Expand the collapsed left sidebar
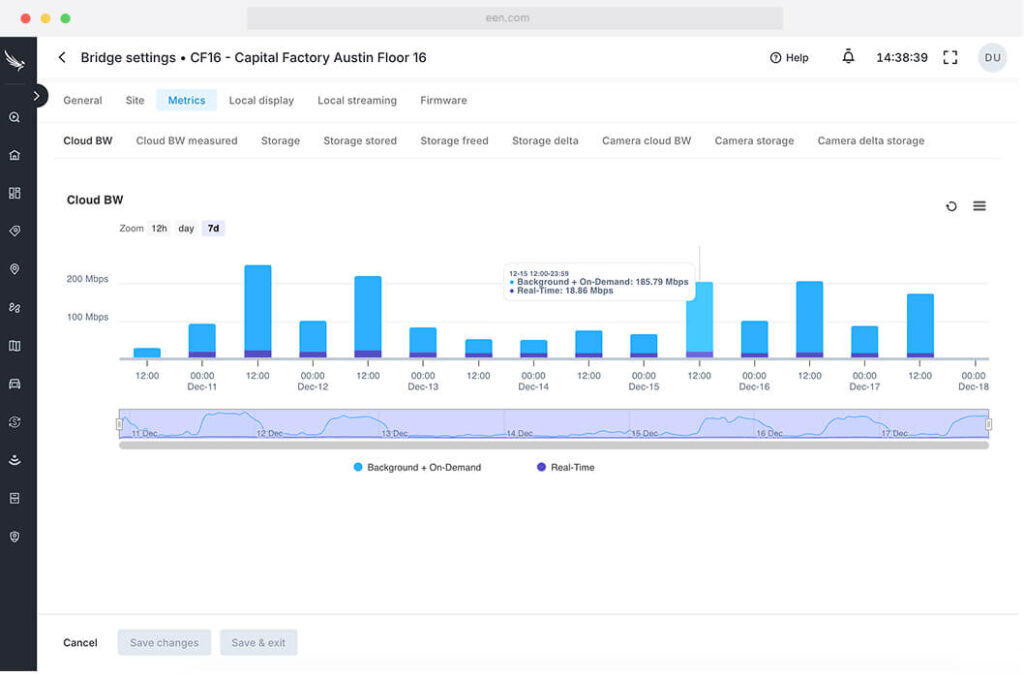The height and width of the screenshot is (677, 1024). (36, 96)
